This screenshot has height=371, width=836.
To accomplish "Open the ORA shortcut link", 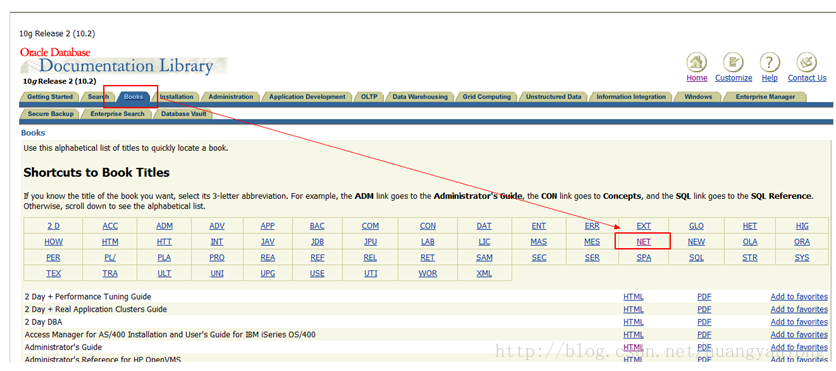I will point(802,241).
